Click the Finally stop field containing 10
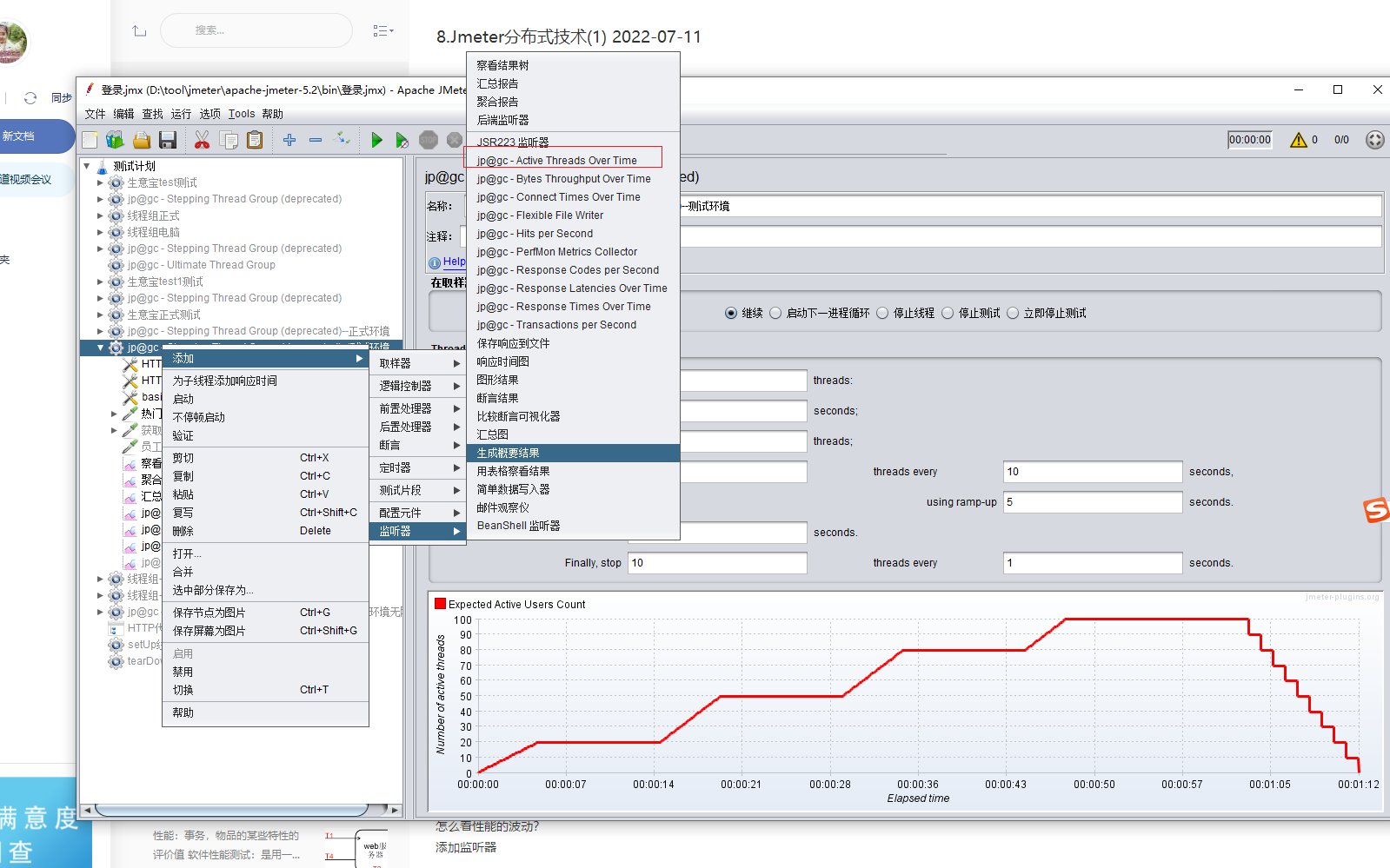Image resolution: width=1390 pixels, height=868 pixels. (x=718, y=563)
